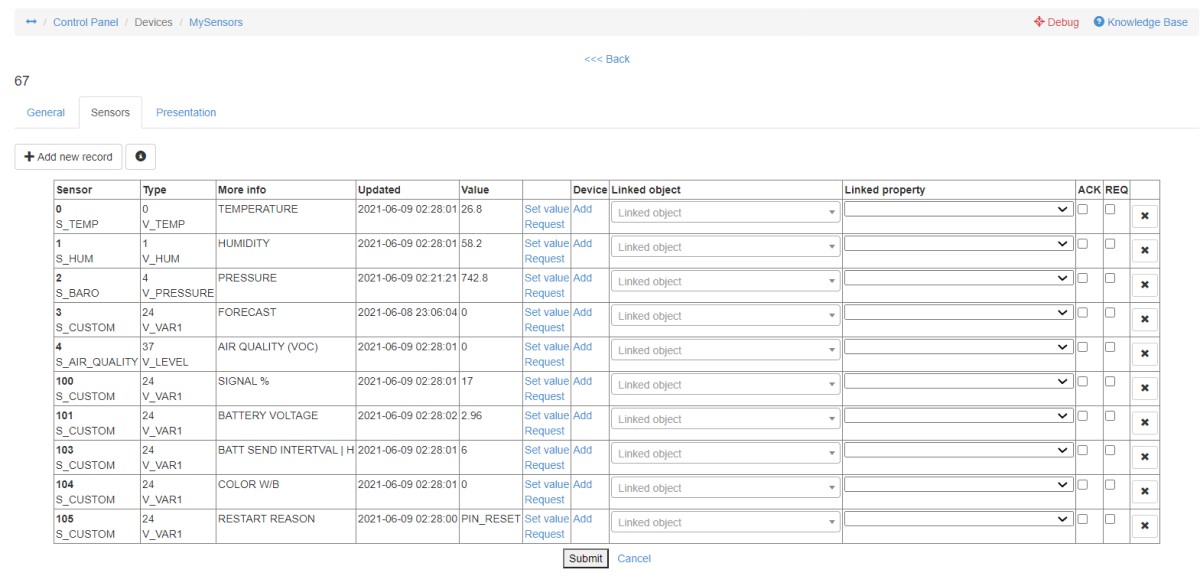Delete the HUMIDITY sensor row with the x button

pos(1145,250)
